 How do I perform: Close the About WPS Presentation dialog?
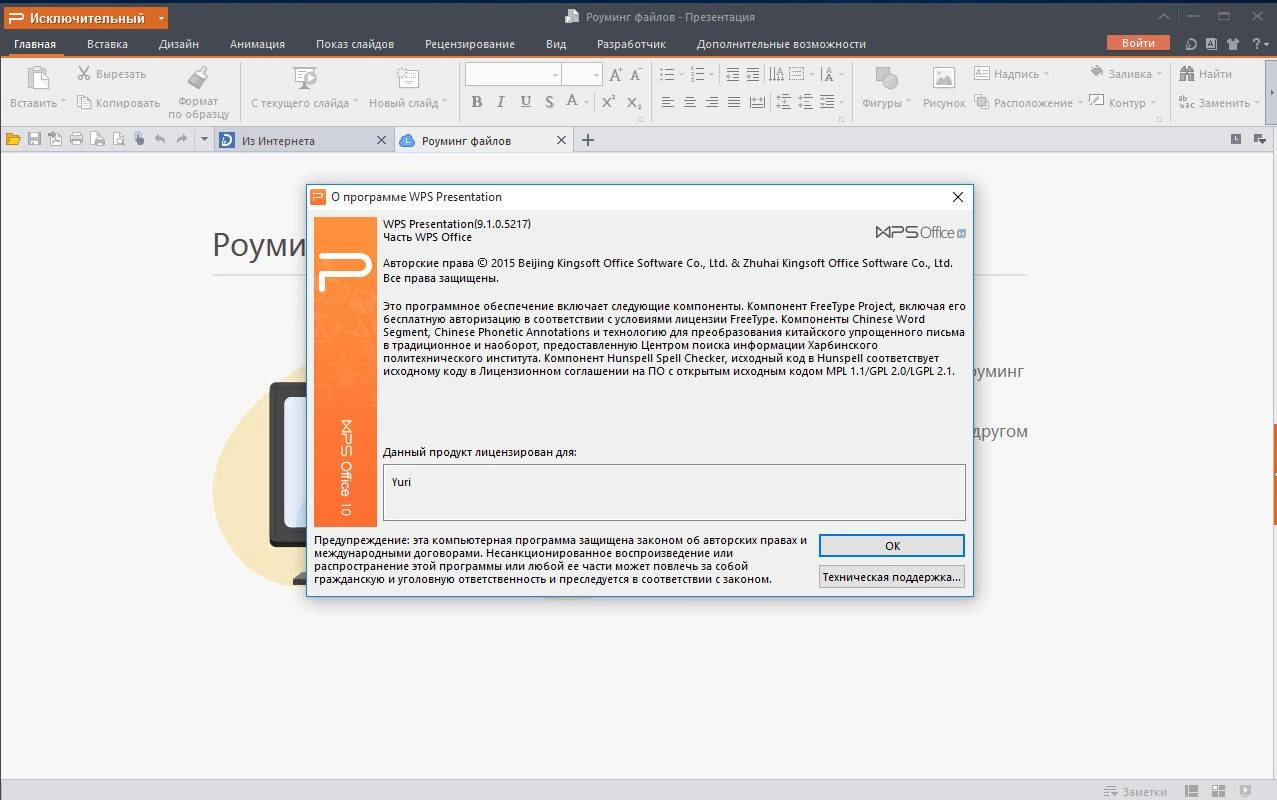pos(957,197)
